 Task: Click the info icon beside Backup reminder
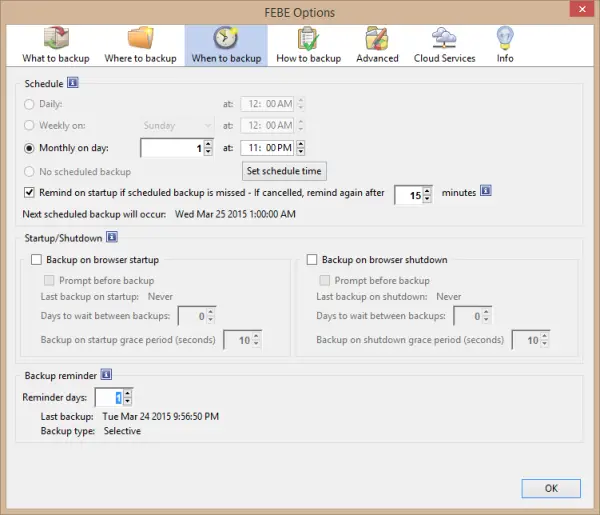(106, 374)
